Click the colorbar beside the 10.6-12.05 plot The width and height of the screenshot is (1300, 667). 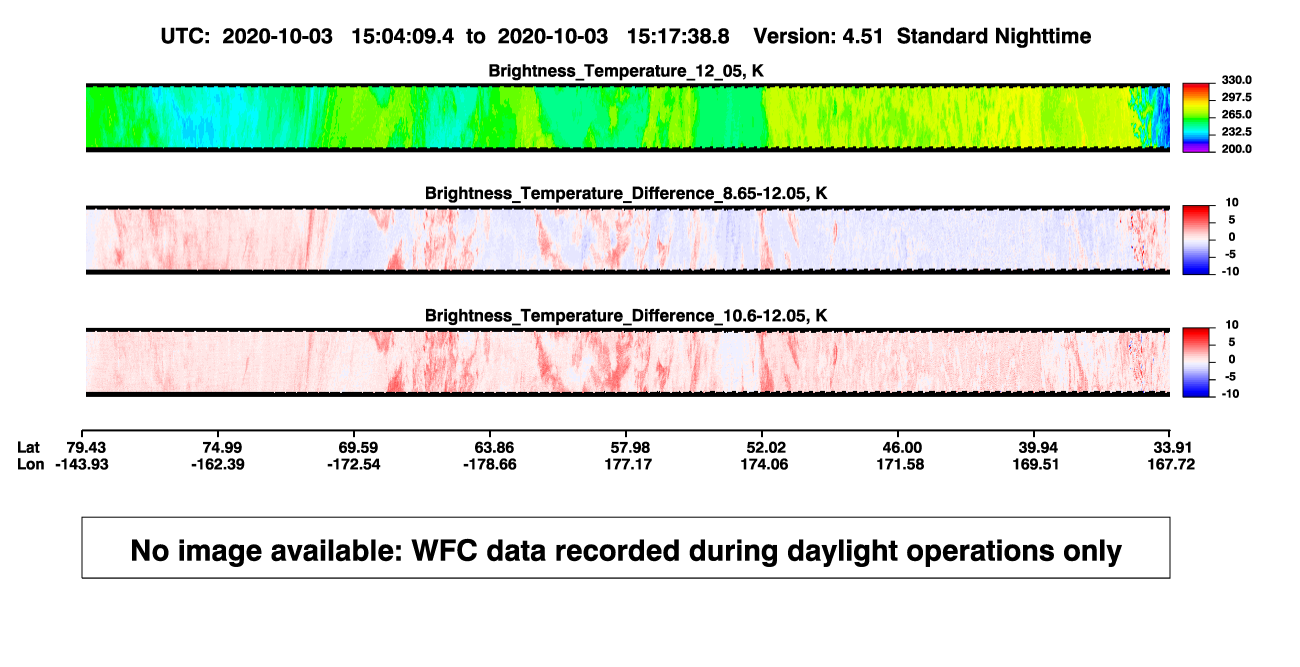1196,361
